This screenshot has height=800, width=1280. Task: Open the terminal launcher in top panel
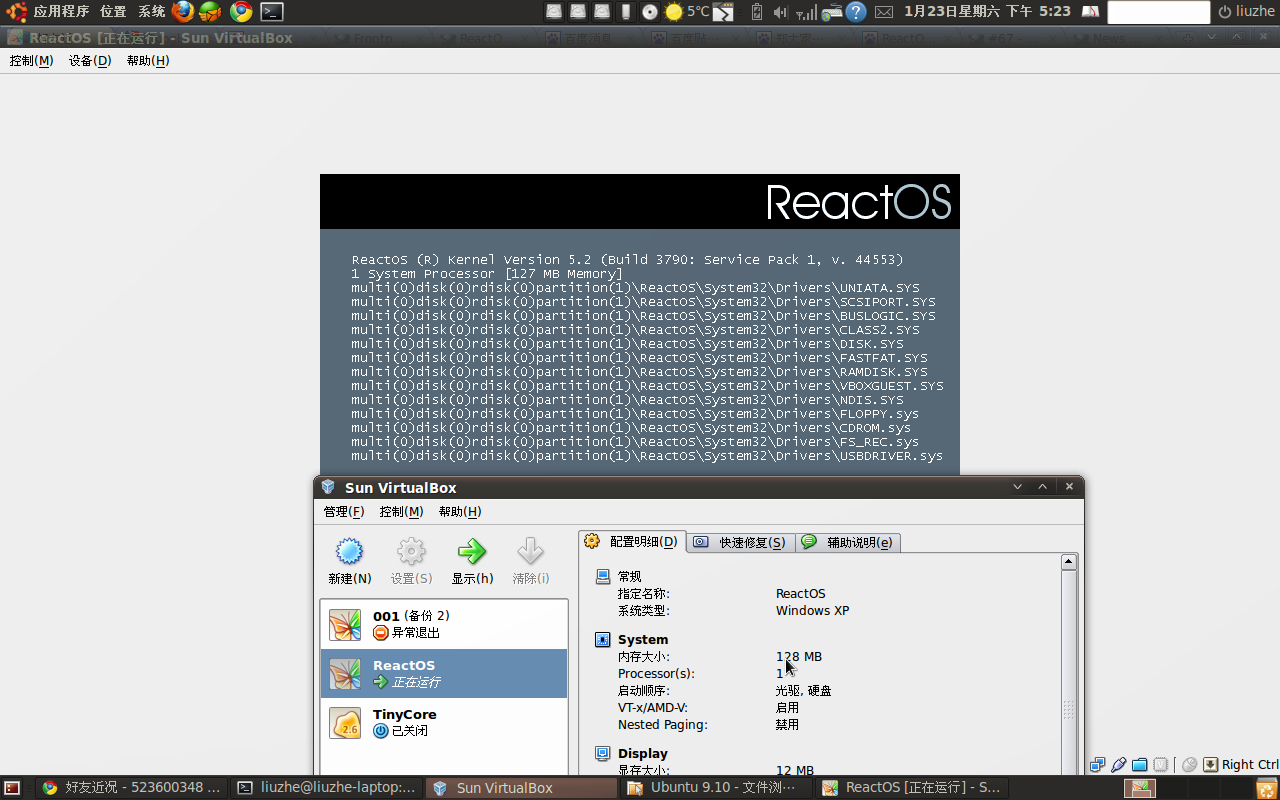coord(271,12)
